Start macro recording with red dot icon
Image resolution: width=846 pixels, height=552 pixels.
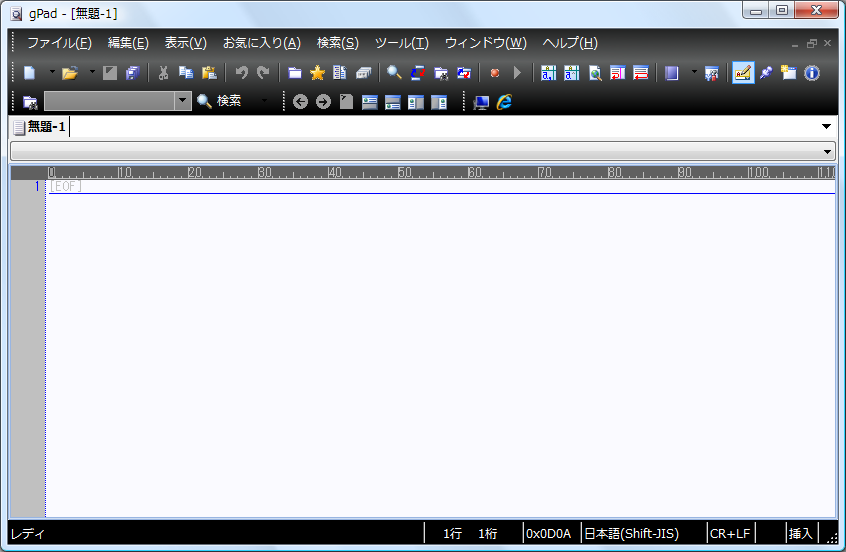tap(494, 73)
